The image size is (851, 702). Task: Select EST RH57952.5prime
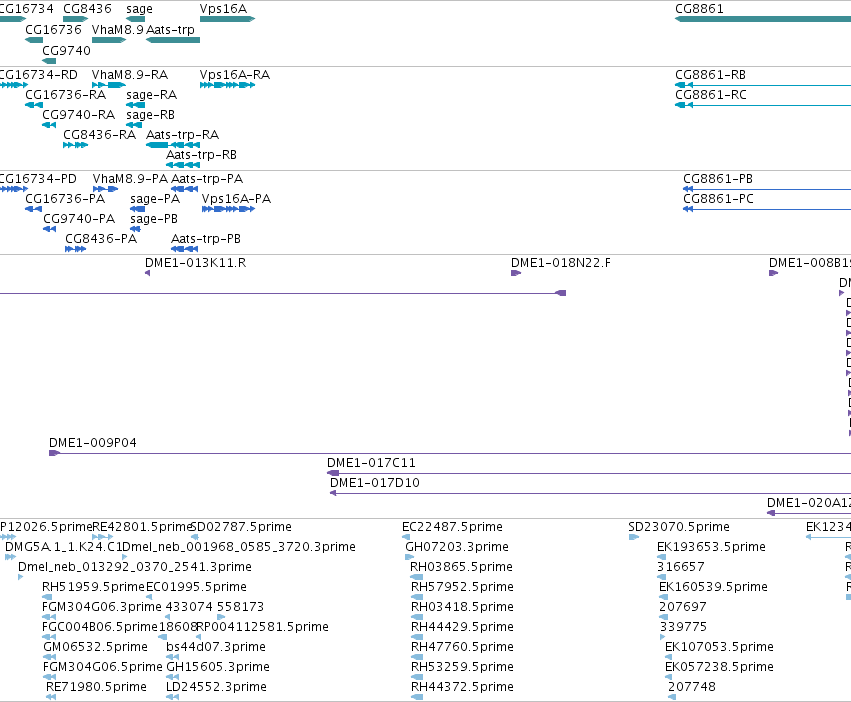417,597
